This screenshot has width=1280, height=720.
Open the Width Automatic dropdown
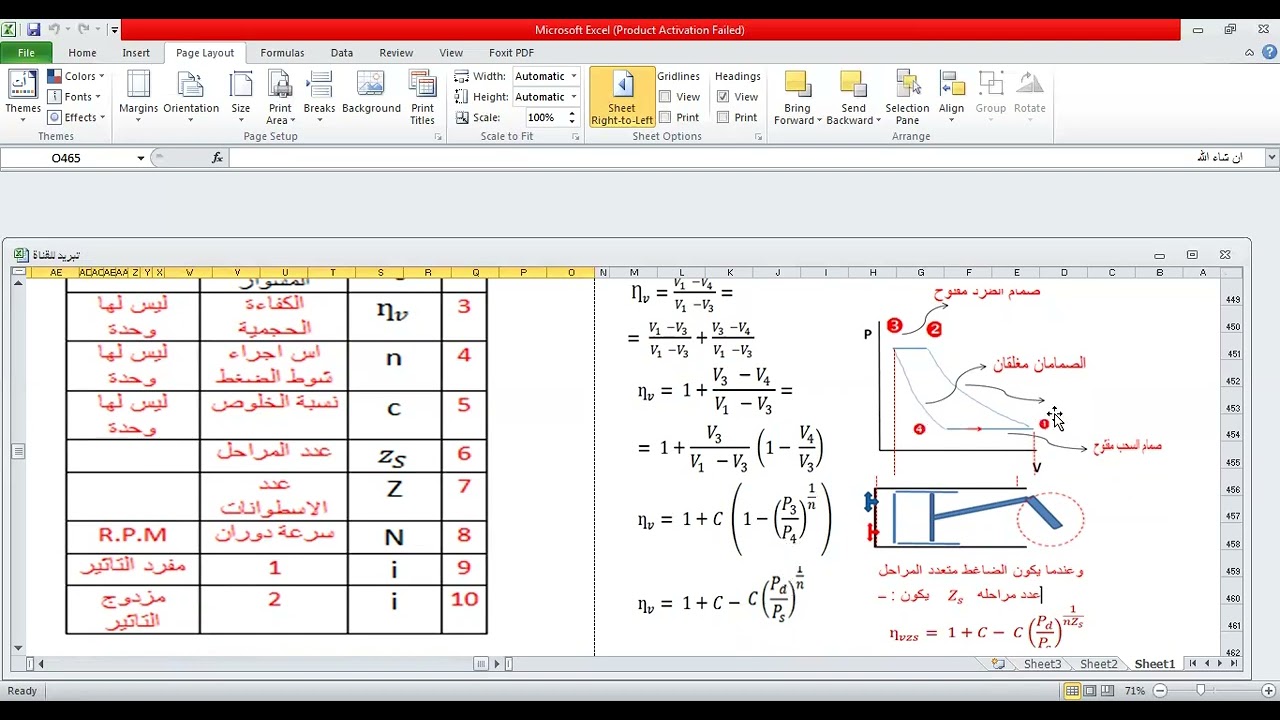574,76
